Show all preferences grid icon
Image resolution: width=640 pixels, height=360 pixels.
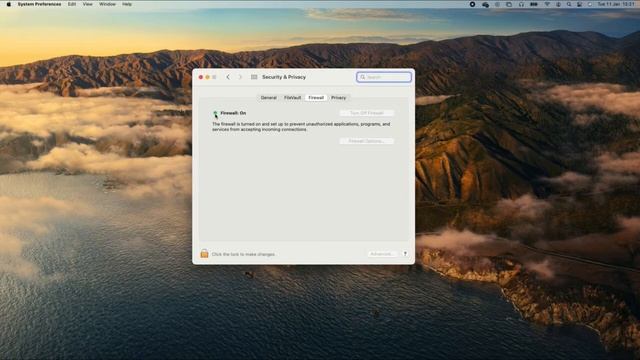(x=254, y=77)
